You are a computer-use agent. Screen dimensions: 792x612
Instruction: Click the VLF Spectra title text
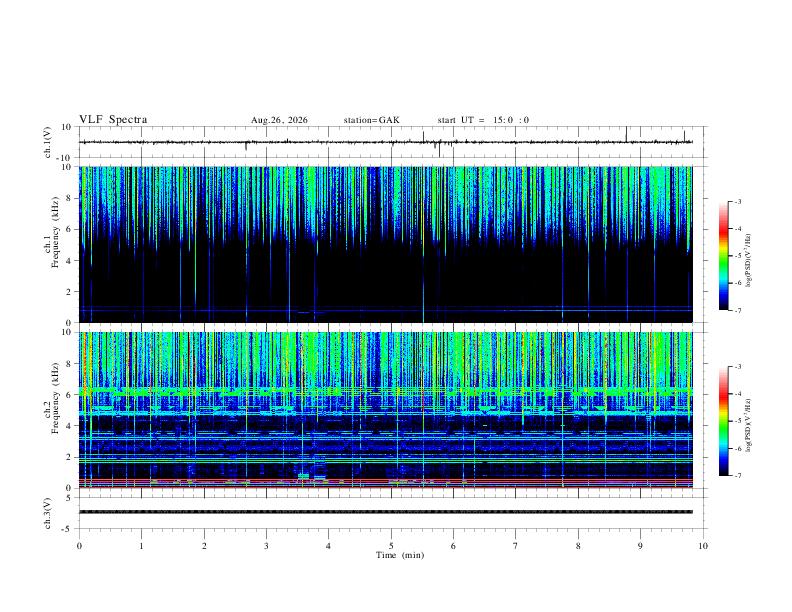113,119
